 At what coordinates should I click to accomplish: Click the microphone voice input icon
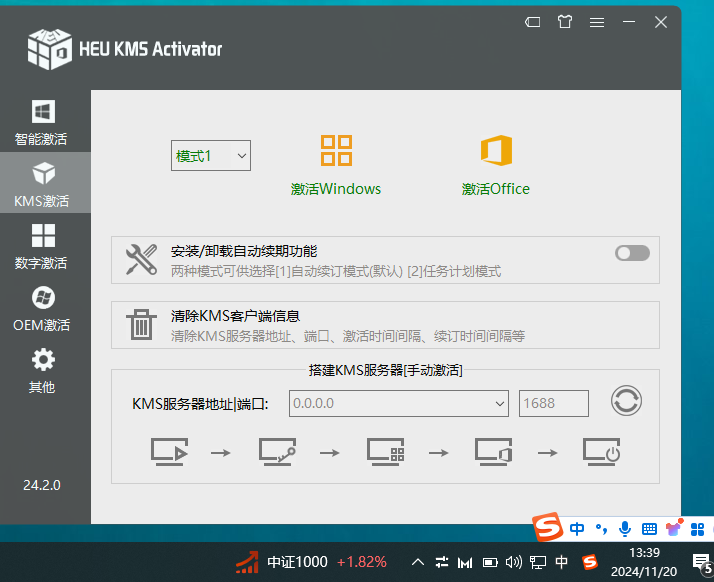pyautogui.click(x=625, y=529)
